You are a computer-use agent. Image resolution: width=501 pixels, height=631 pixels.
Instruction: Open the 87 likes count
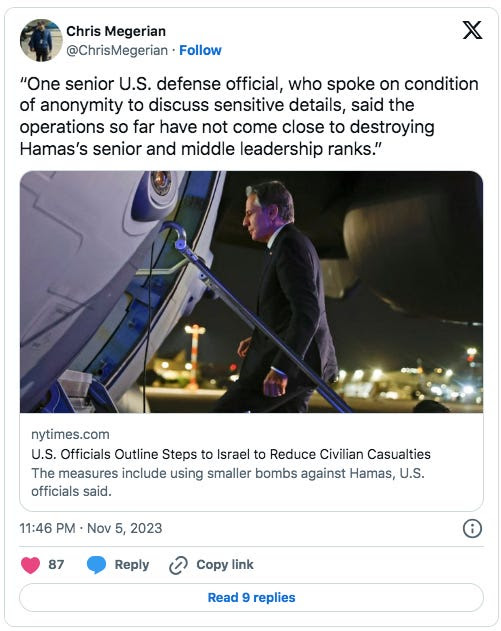coord(56,565)
